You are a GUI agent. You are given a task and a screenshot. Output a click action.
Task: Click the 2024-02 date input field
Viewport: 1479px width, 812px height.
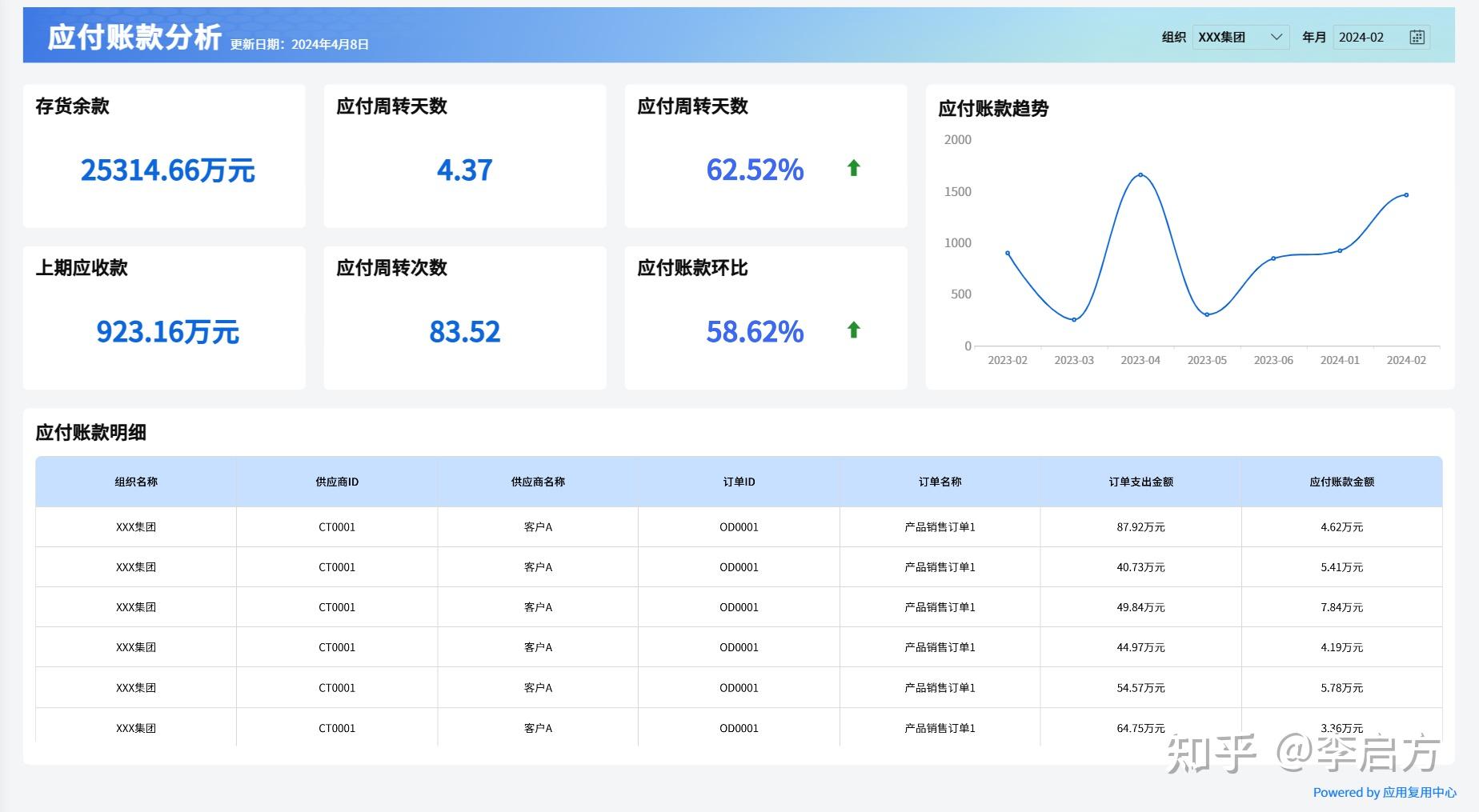pyautogui.click(x=1381, y=38)
